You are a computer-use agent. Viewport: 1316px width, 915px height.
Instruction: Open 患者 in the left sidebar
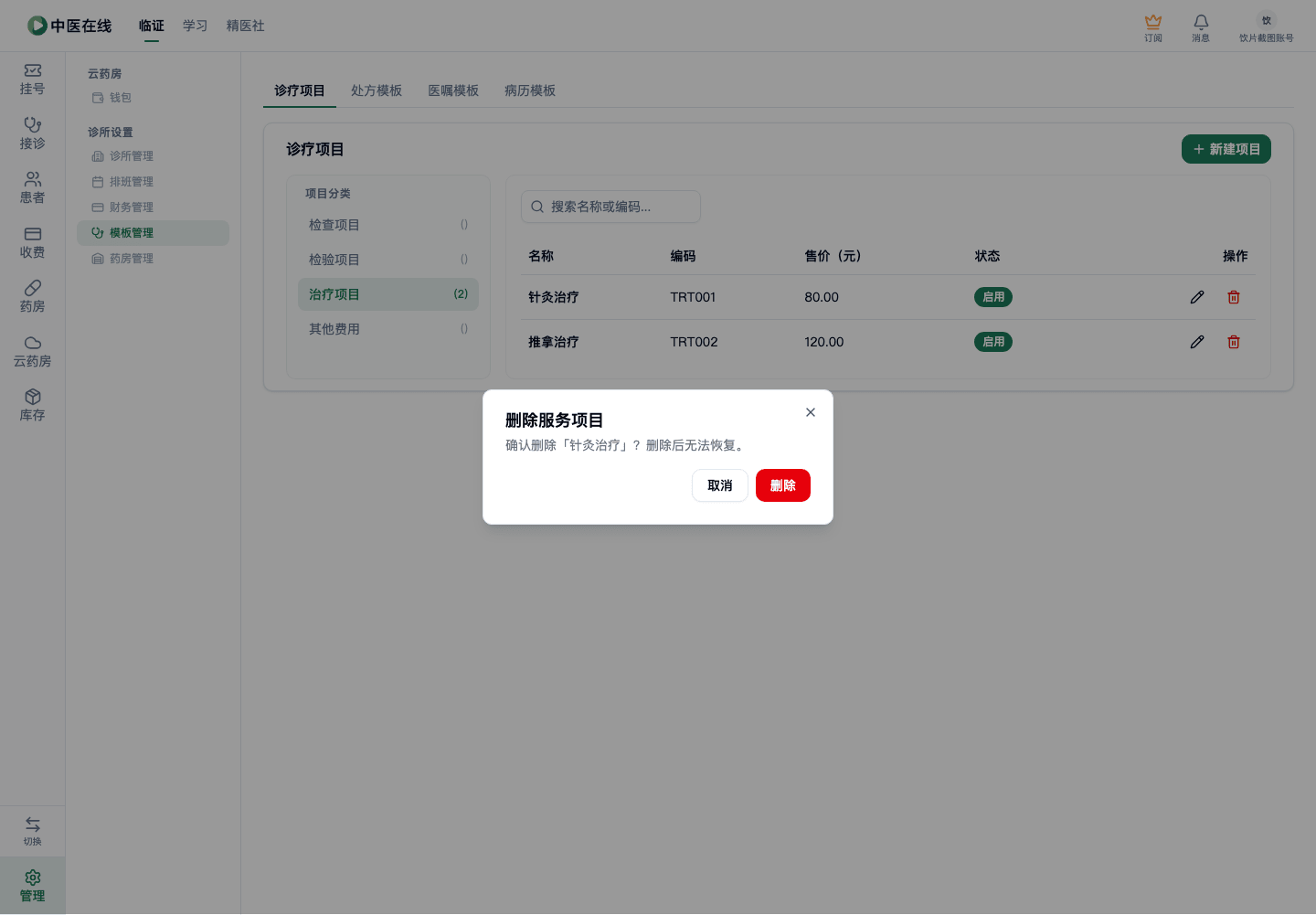click(33, 188)
